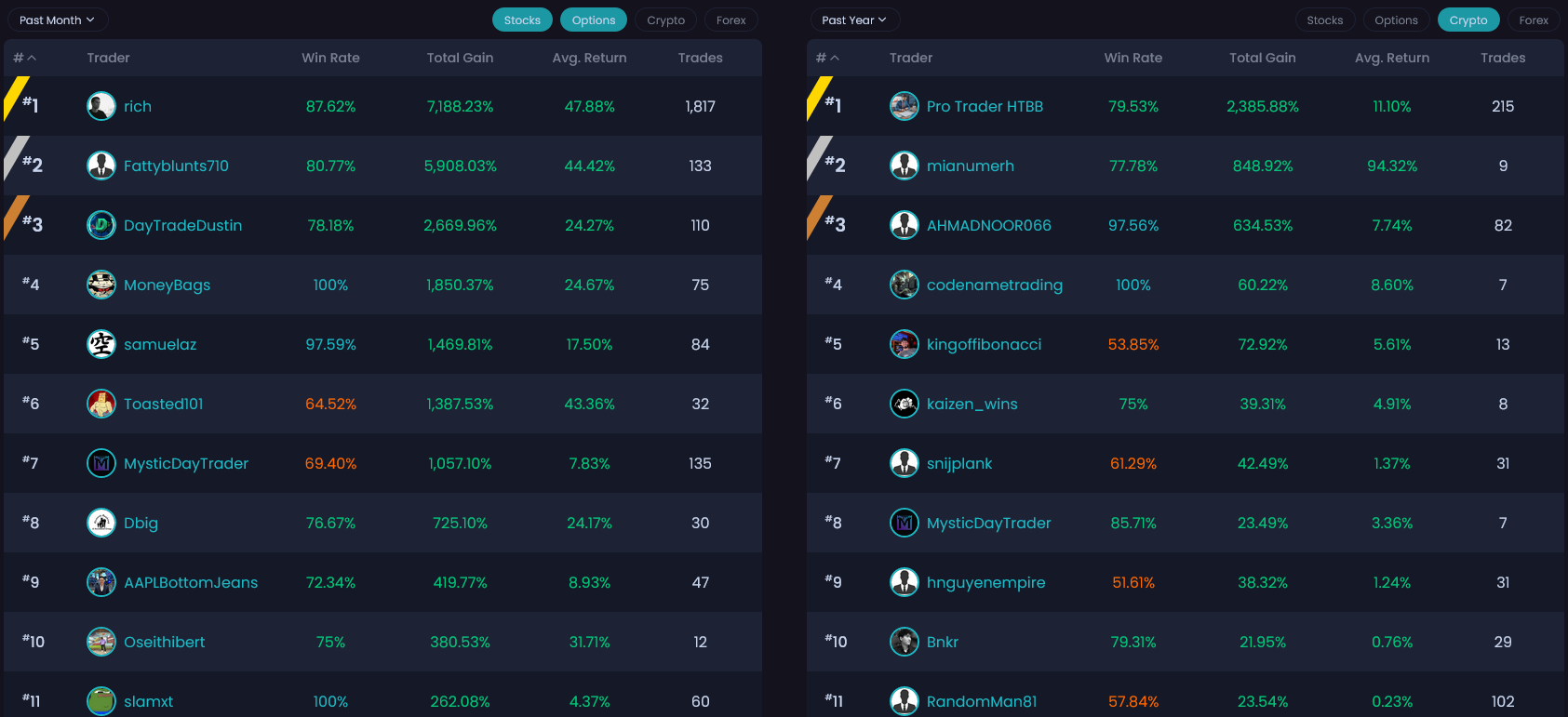Open the Past Year period dropdown
This screenshot has height=717, width=1568.
coord(854,20)
